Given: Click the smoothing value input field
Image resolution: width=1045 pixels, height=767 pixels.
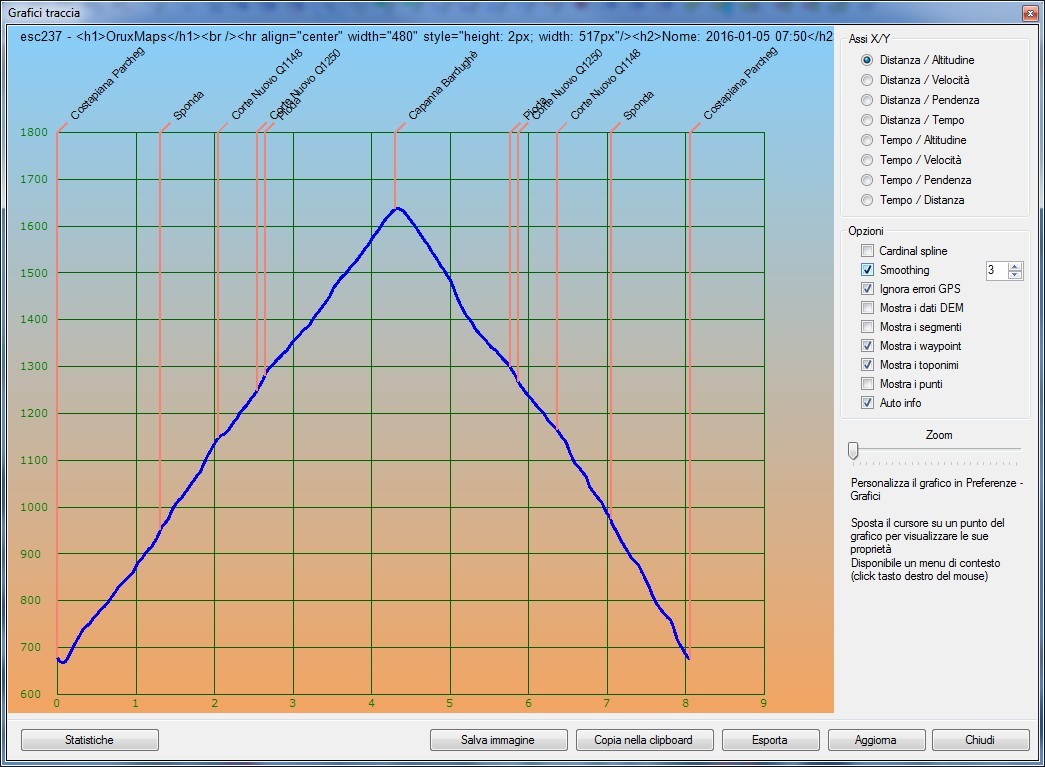Looking at the screenshot, I should click(995, 270).
